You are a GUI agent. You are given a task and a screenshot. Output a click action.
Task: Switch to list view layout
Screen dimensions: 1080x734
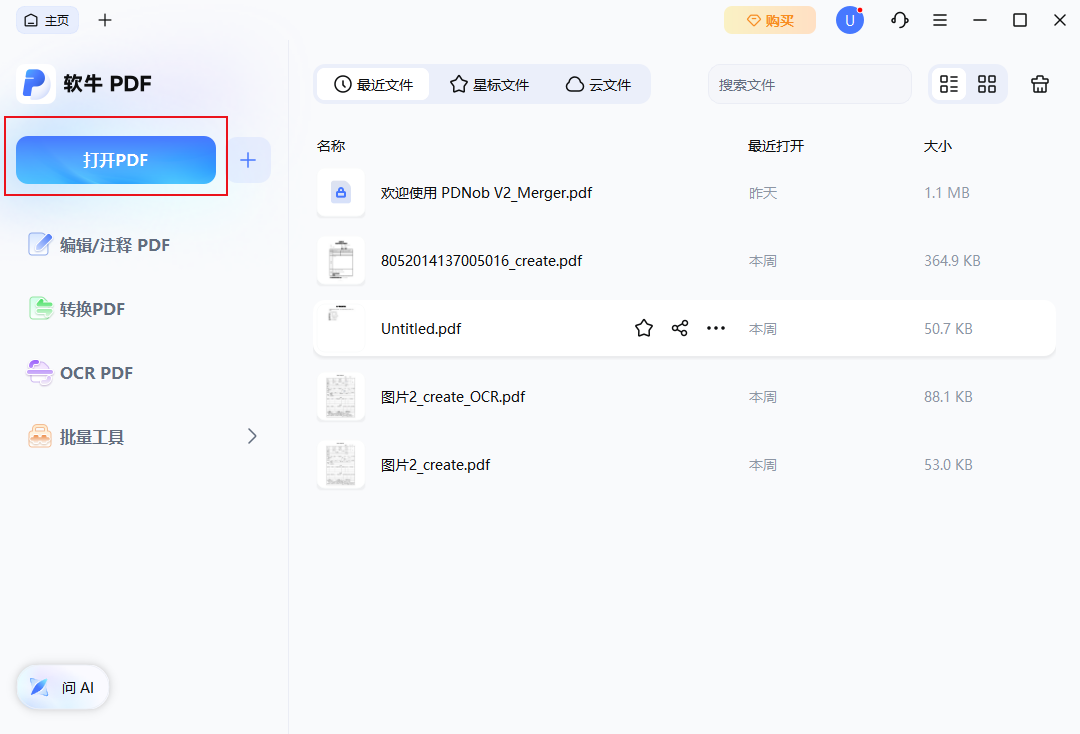click(948, 84)
